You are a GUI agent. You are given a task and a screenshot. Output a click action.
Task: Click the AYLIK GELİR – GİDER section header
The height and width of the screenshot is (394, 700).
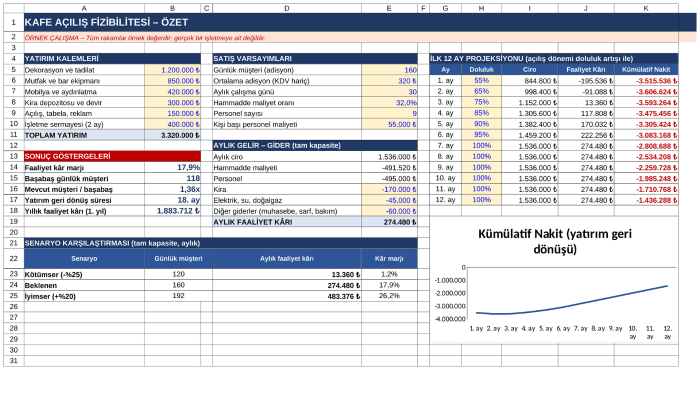coord(315,145)
